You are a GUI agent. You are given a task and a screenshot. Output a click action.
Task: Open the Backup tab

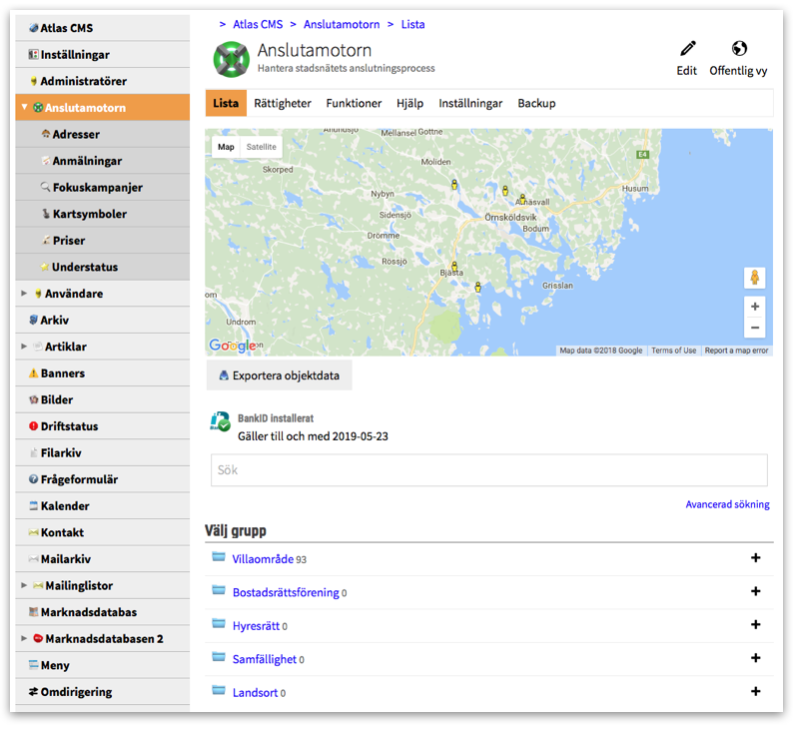coord(536,103)
